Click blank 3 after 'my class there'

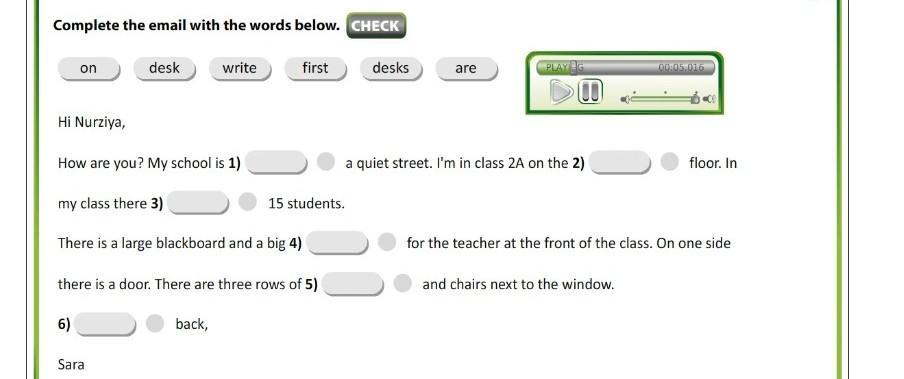[198, 203]
